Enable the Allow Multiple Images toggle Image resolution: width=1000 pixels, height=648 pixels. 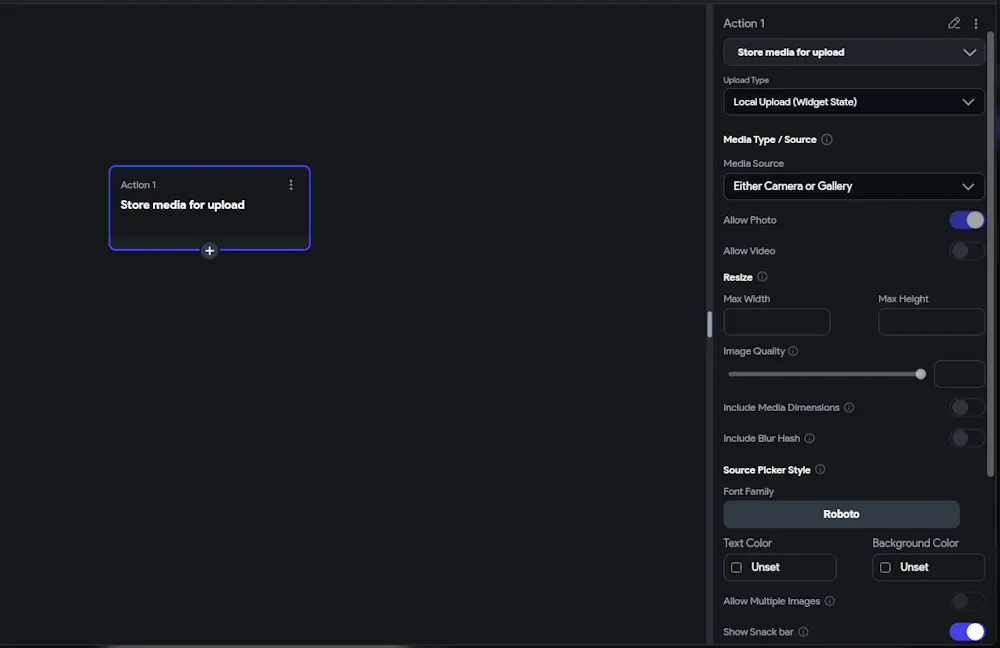[967, 601]
